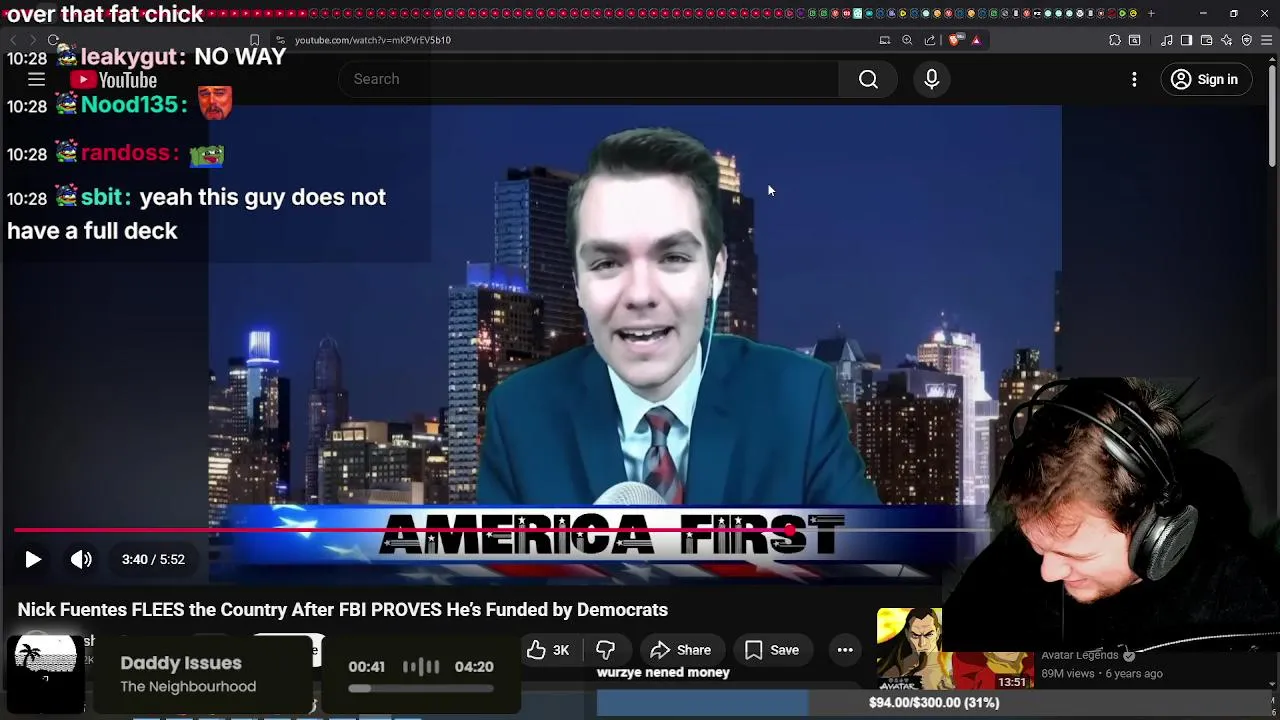
Task: Open Leo AI sparkle icon
Action: [1226, 40]
